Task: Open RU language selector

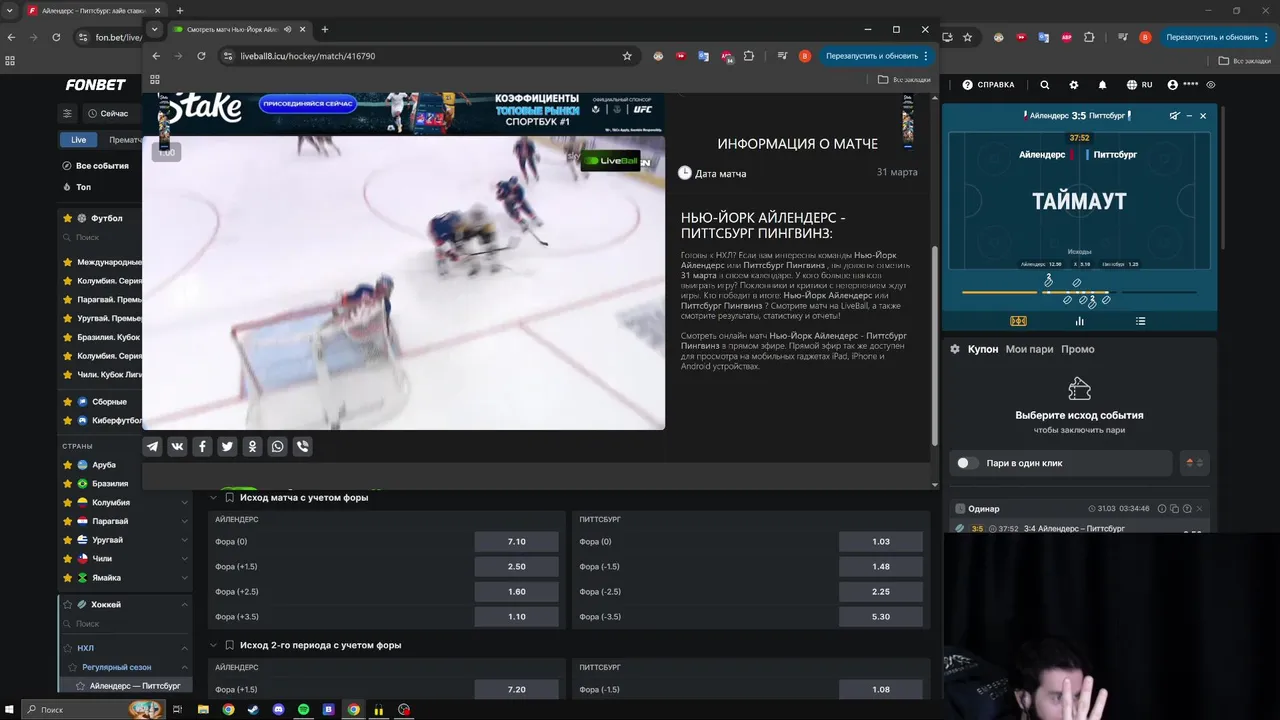Action: [x=1140, y=85]
